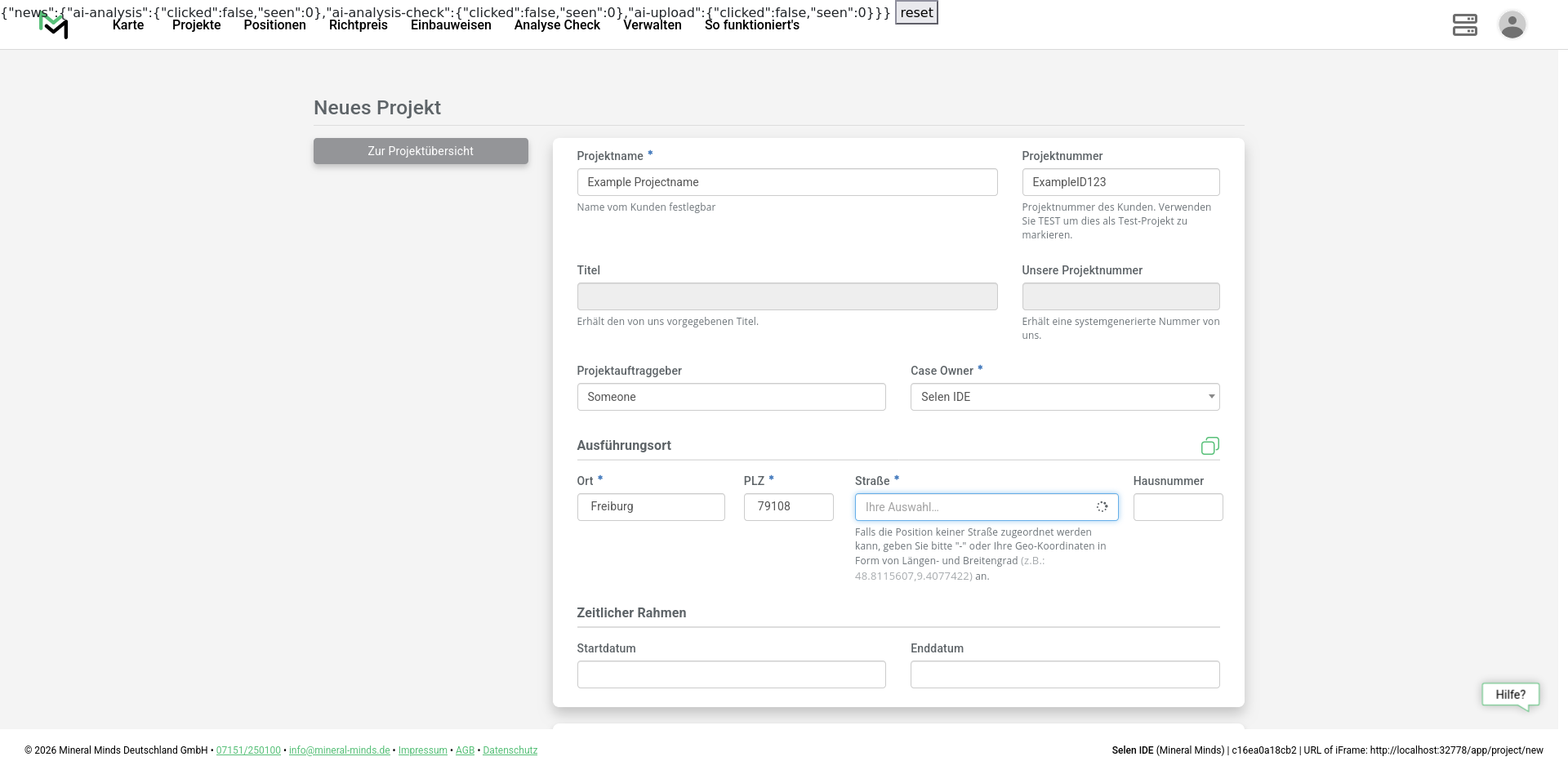Image resolution: width=1568 pixels, height=770 pixels.
Task: Select the Richtpreis navigation item
Action: (358, 25)
